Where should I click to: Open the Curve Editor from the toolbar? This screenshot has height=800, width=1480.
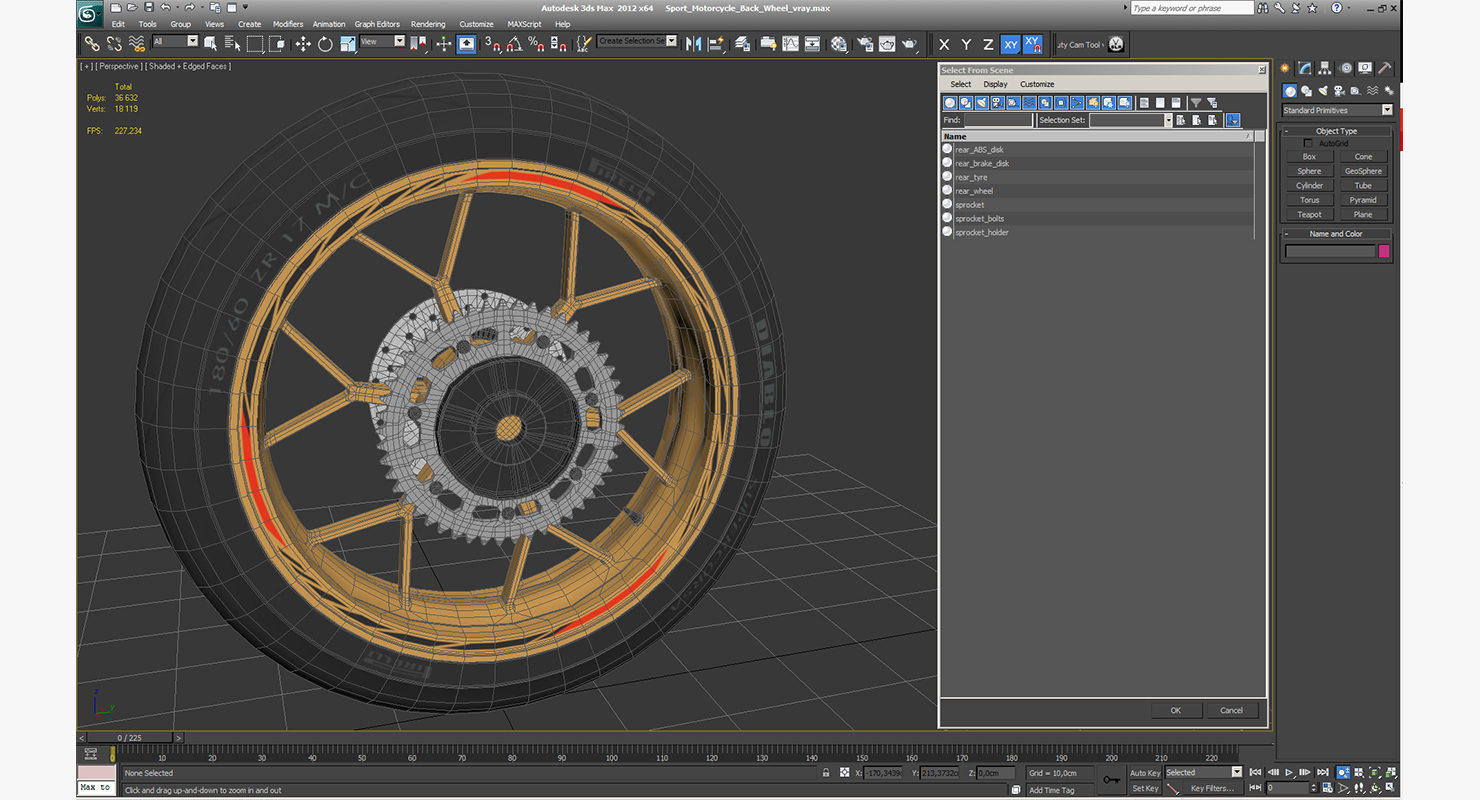point(790,44)
